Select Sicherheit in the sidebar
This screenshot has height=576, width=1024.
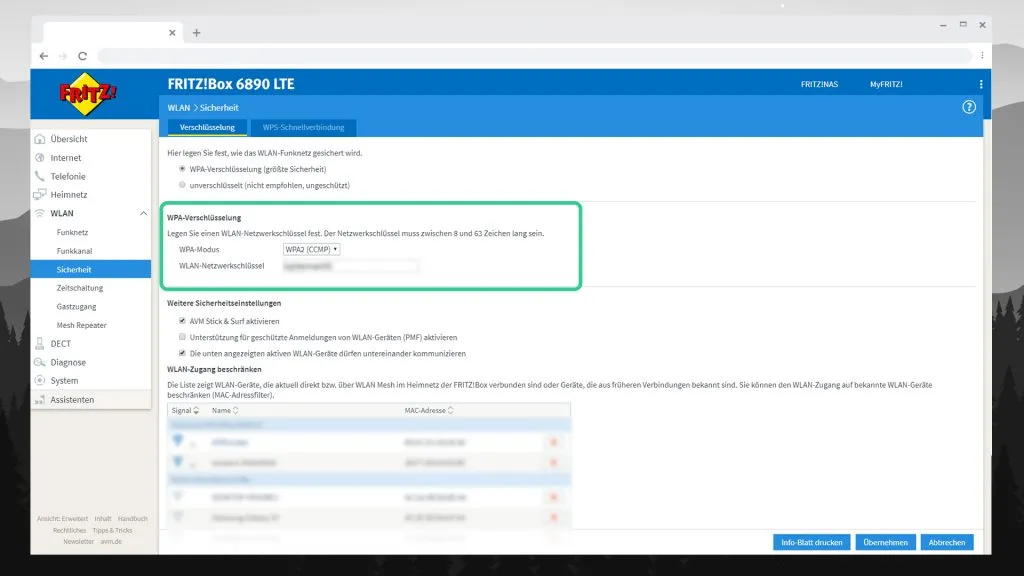(x=91, y=269)
